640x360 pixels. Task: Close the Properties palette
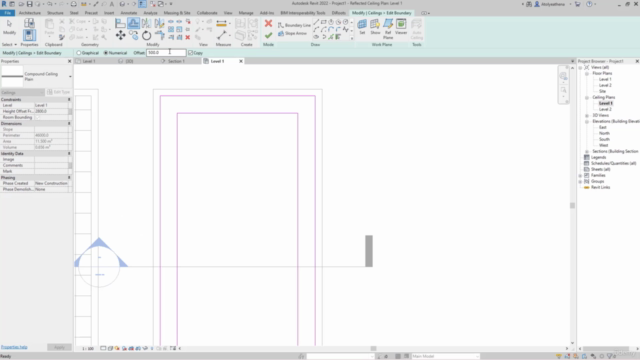[x=69, y=61]
